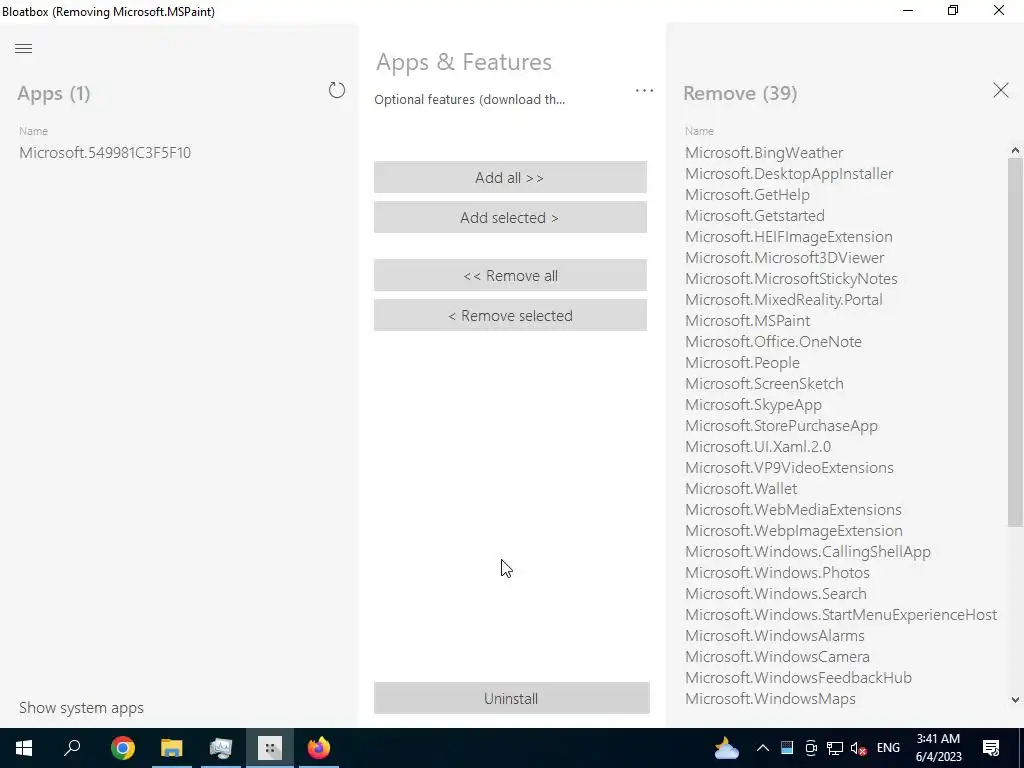Click < Remove selected button

(510, 315)
